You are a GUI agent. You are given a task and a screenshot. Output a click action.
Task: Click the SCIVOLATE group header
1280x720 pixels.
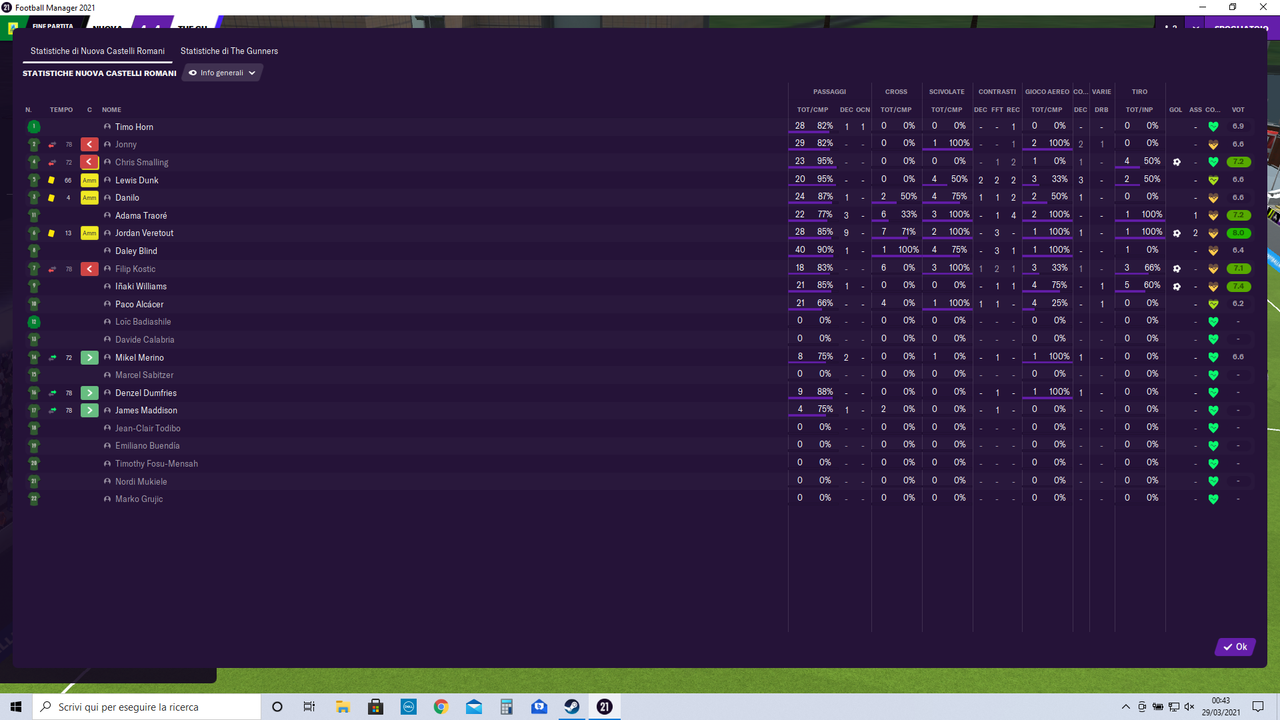[x=946, y=92]
